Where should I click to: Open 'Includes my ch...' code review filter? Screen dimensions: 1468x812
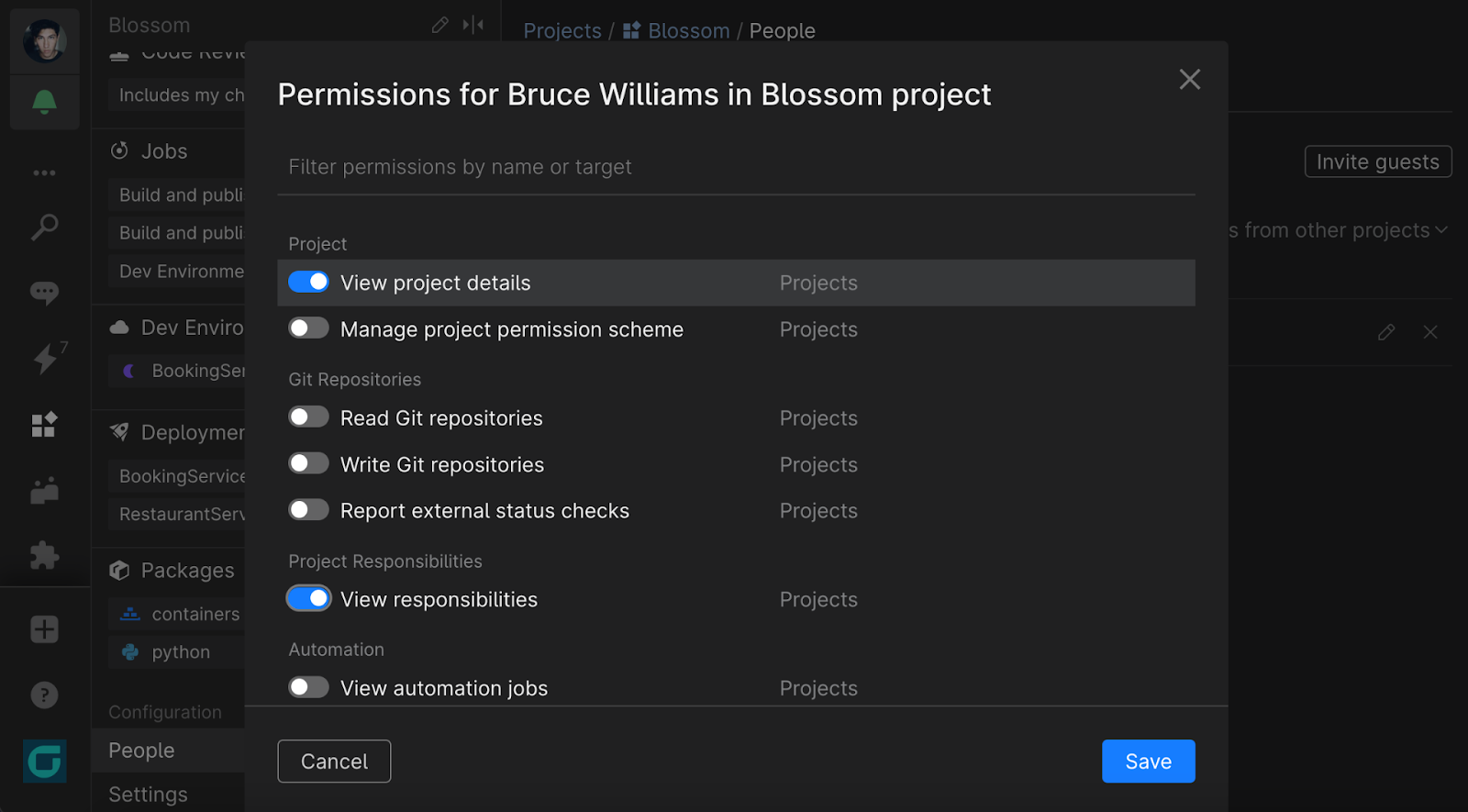[176, 95]
